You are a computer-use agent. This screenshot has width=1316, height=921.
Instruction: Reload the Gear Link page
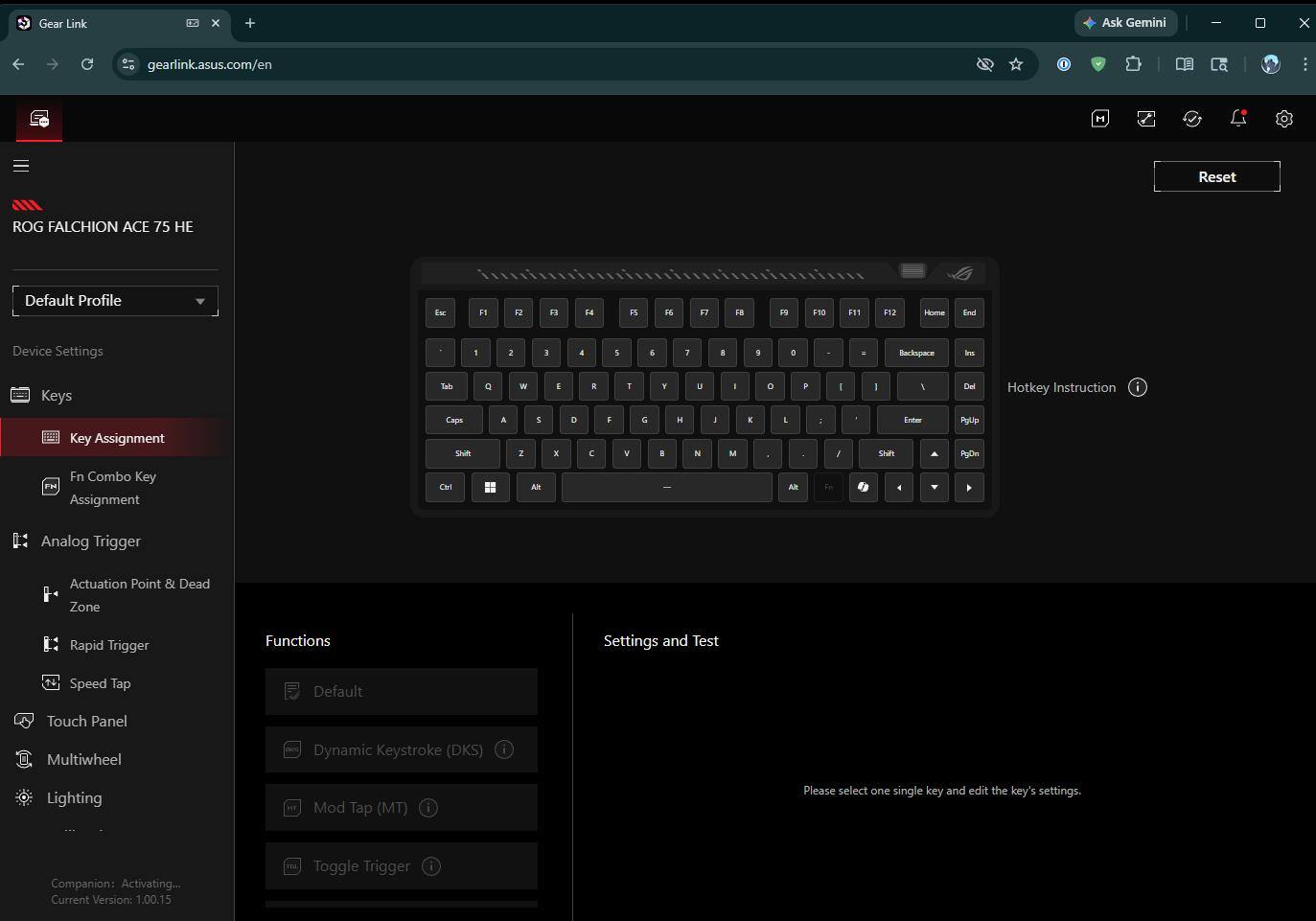[x=87, y=64]
